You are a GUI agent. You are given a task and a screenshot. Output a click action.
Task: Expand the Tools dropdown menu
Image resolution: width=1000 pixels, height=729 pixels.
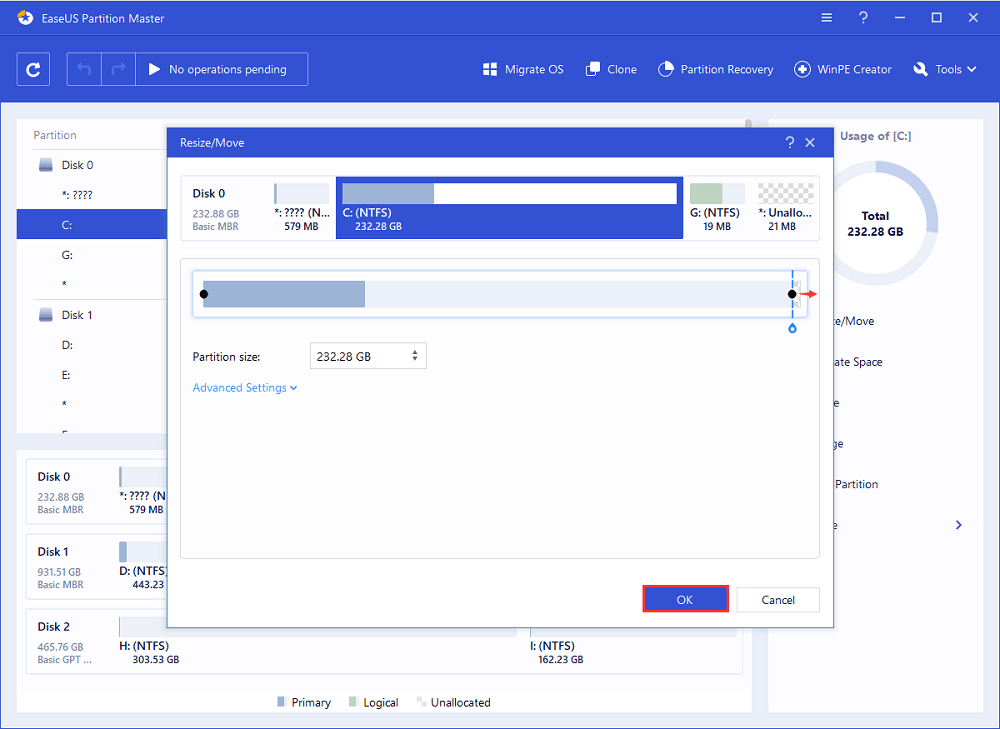945,70
